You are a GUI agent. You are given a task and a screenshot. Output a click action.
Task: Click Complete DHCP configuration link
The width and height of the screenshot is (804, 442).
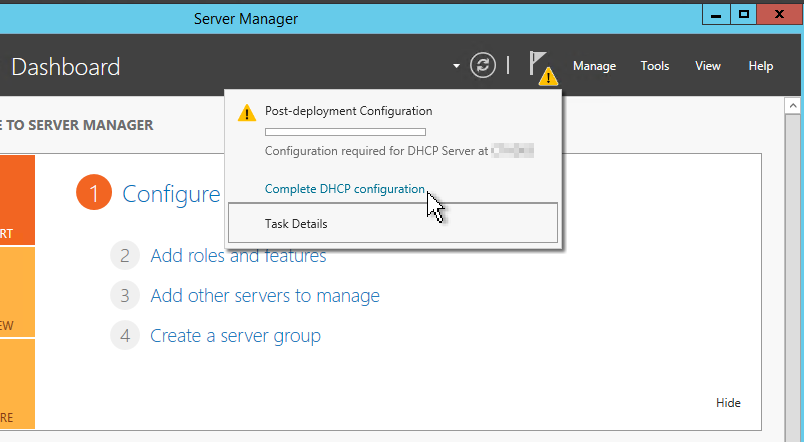click(345, 189)
